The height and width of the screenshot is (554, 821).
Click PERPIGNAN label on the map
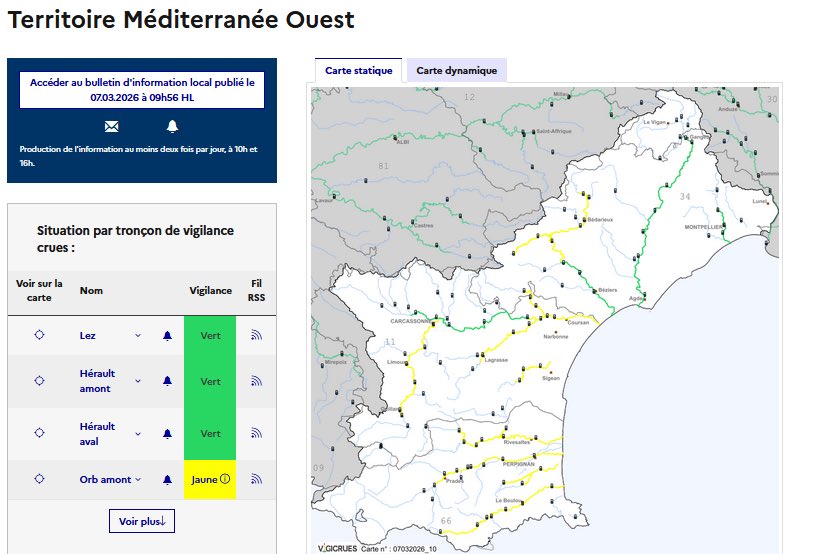(x=518, y=464)
